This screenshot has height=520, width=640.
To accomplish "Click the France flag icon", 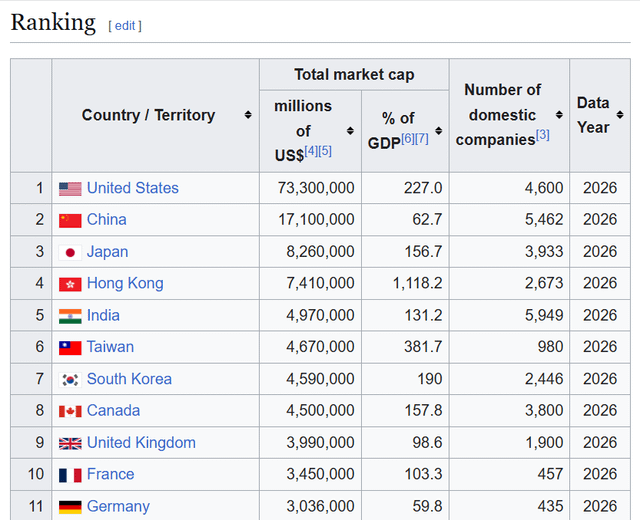I will [x=70, y=475].
